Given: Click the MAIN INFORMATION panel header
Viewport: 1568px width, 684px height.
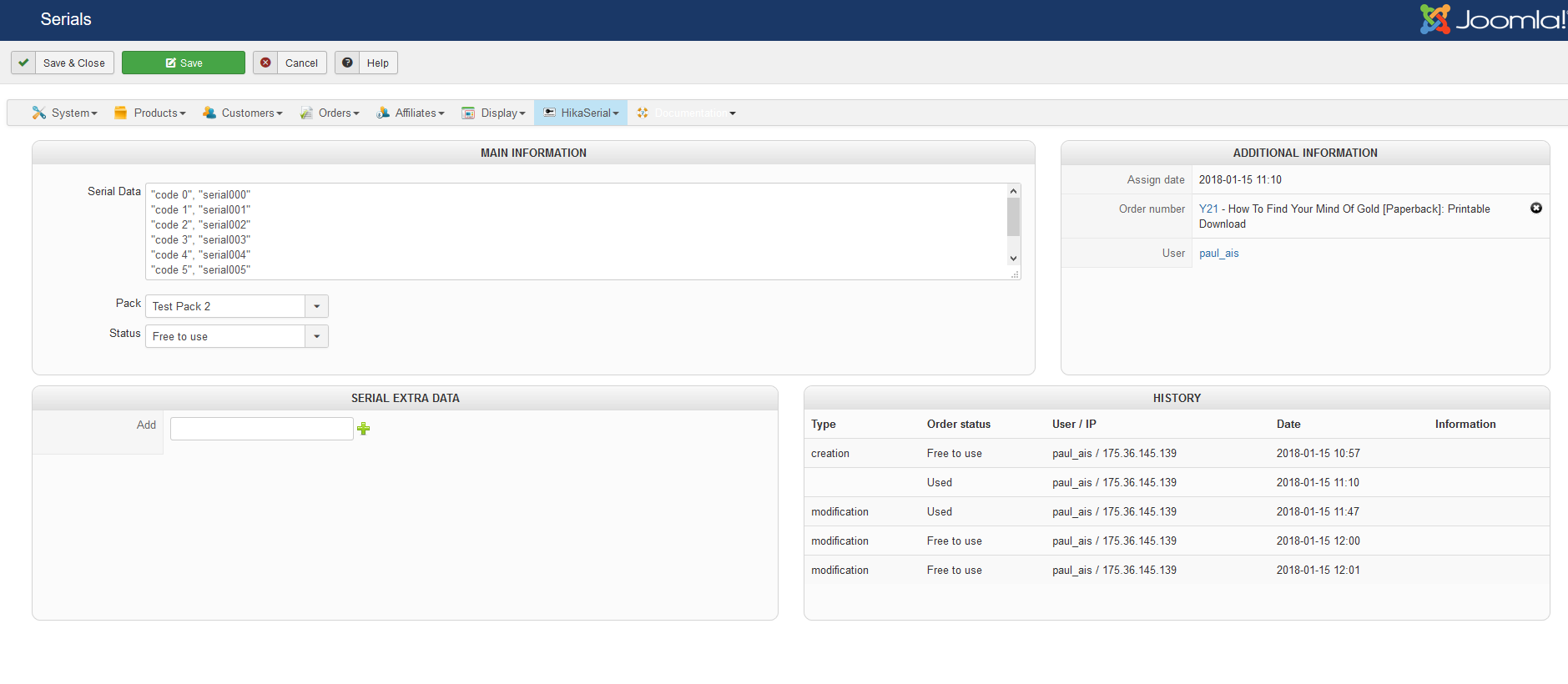Looking at the screenshot, I should tap(533, 153).
